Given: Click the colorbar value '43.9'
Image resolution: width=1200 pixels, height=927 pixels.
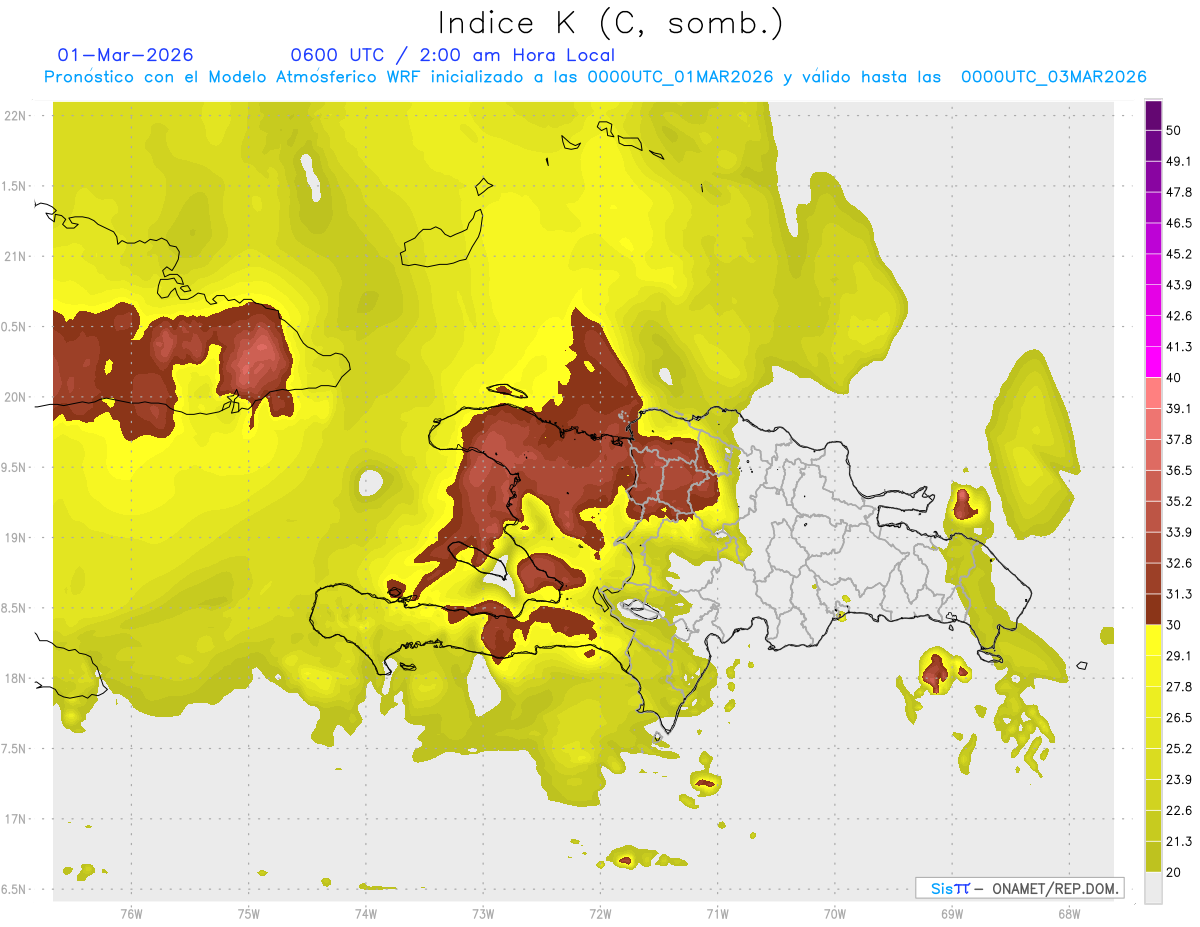Looking at the screenshot, I should pos(1180,286).
